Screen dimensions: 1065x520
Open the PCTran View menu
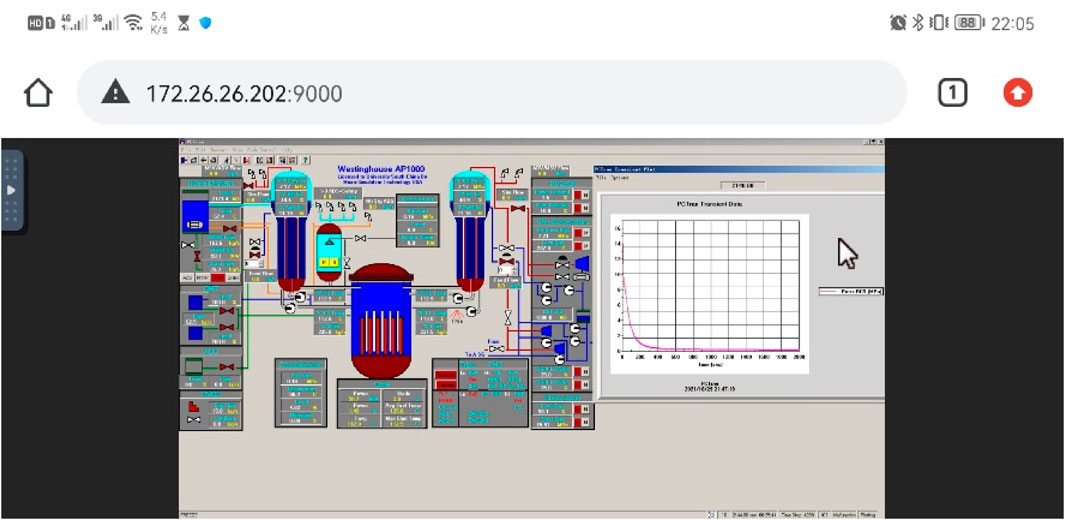pos(237,149)
